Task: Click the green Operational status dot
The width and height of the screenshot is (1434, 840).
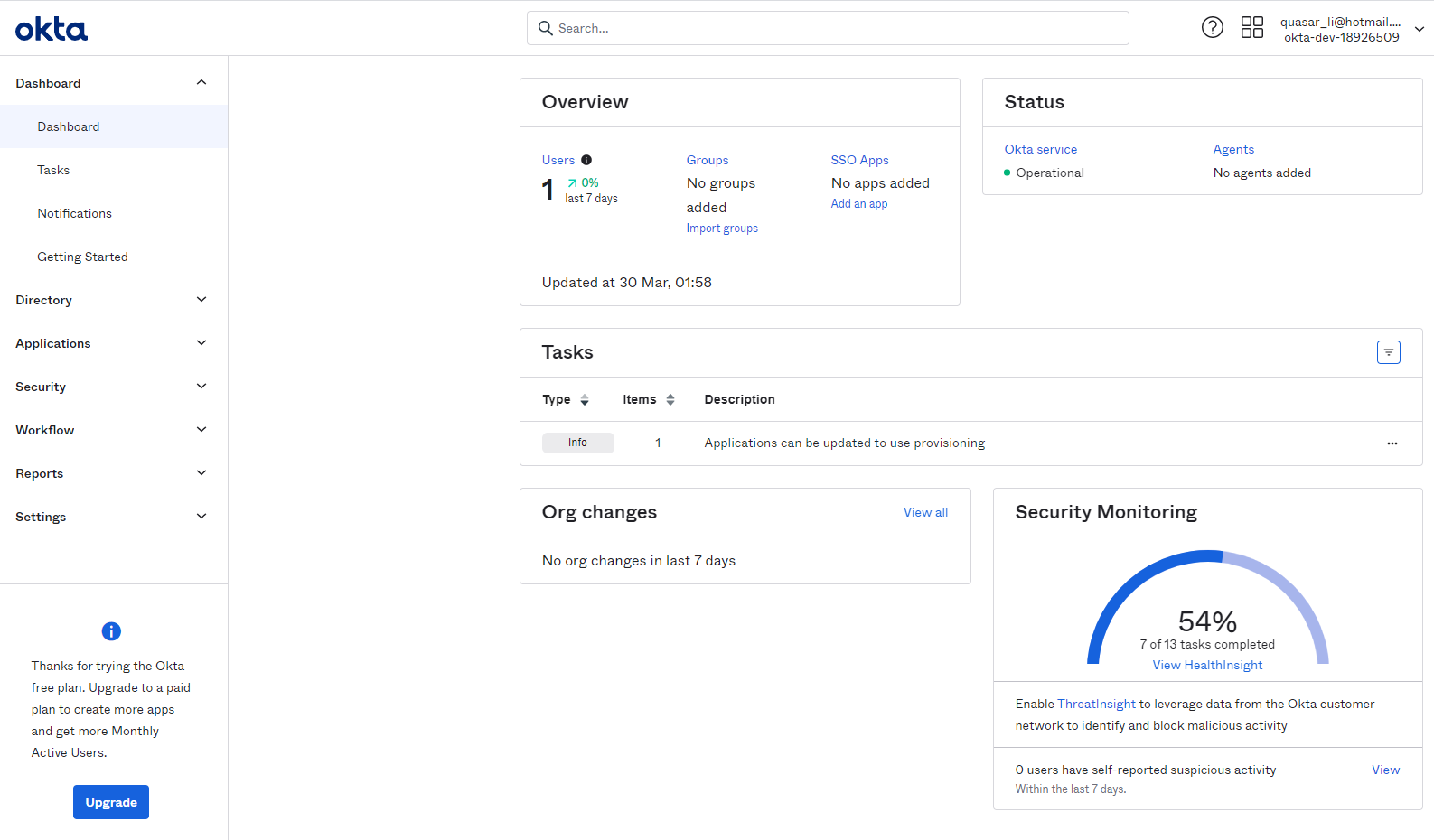Action: click(1008, 173)
